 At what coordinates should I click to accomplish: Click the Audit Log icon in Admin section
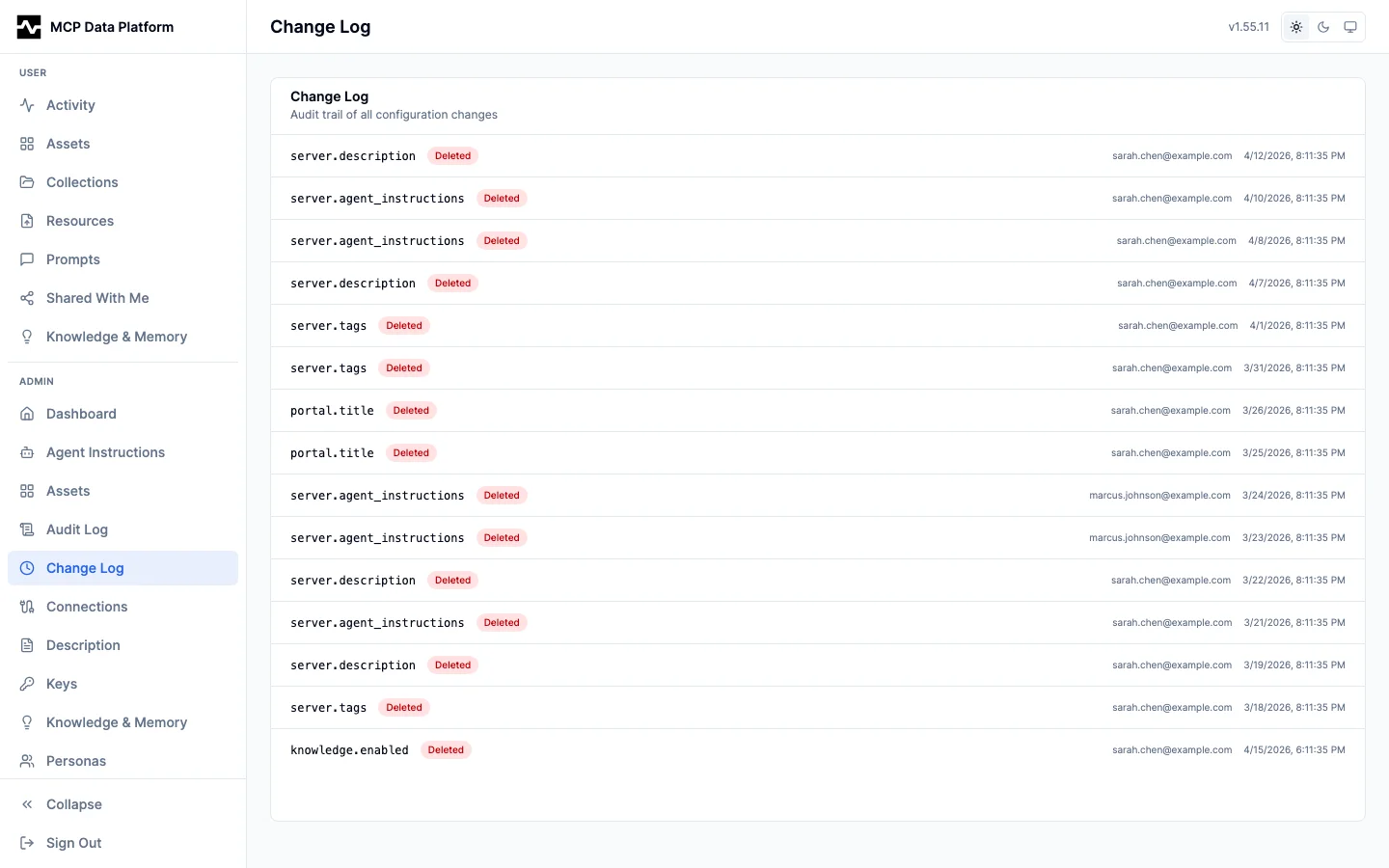(26, 529)
